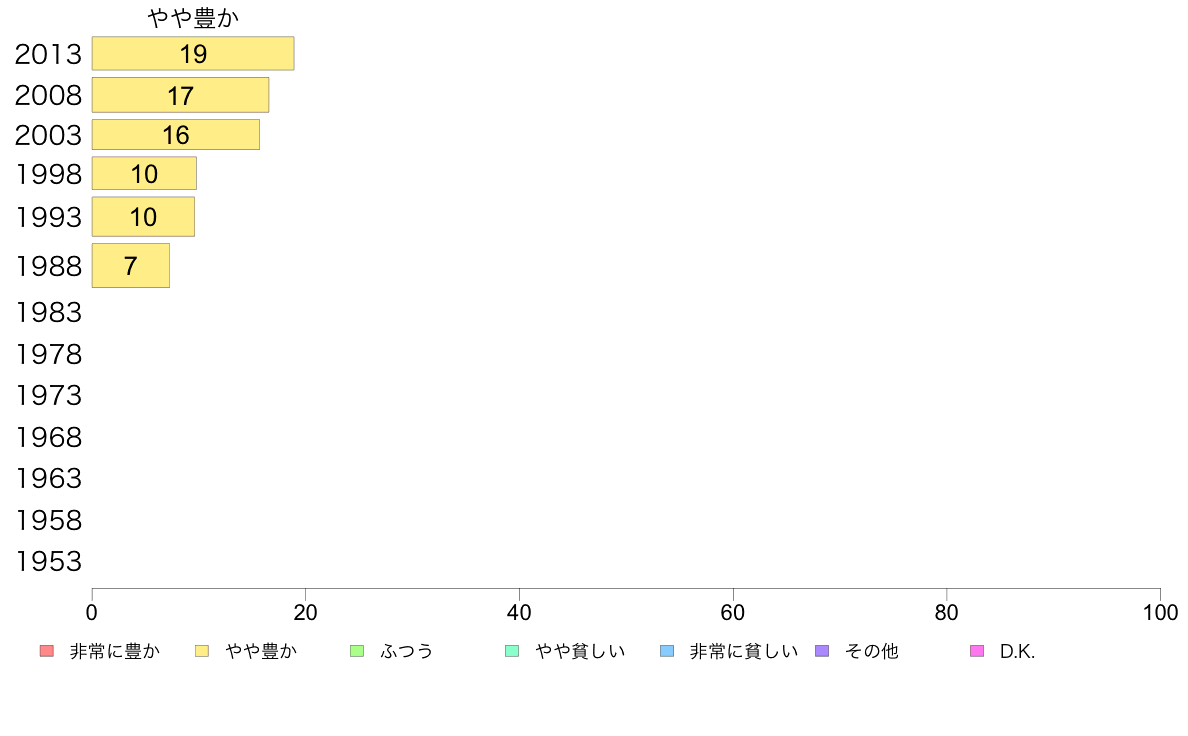
Task: Select the 1988 bar showing 7
Action: point(131,265)
